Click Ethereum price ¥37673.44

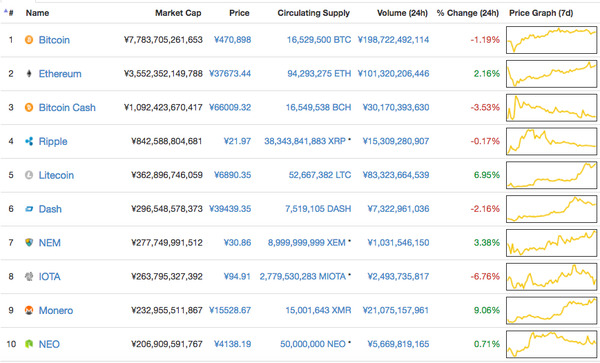point(230,73)
